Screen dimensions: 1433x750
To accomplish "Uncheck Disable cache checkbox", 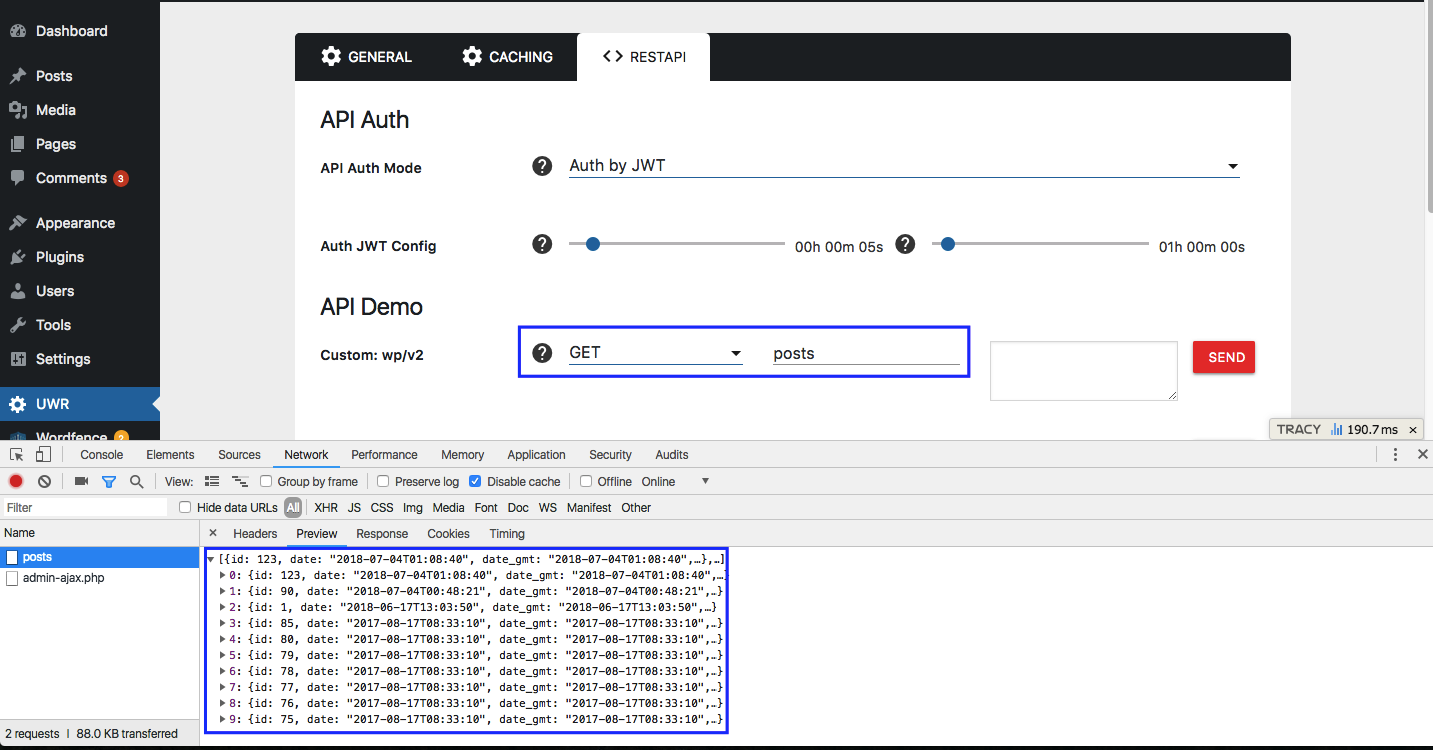I will point(475,481).
